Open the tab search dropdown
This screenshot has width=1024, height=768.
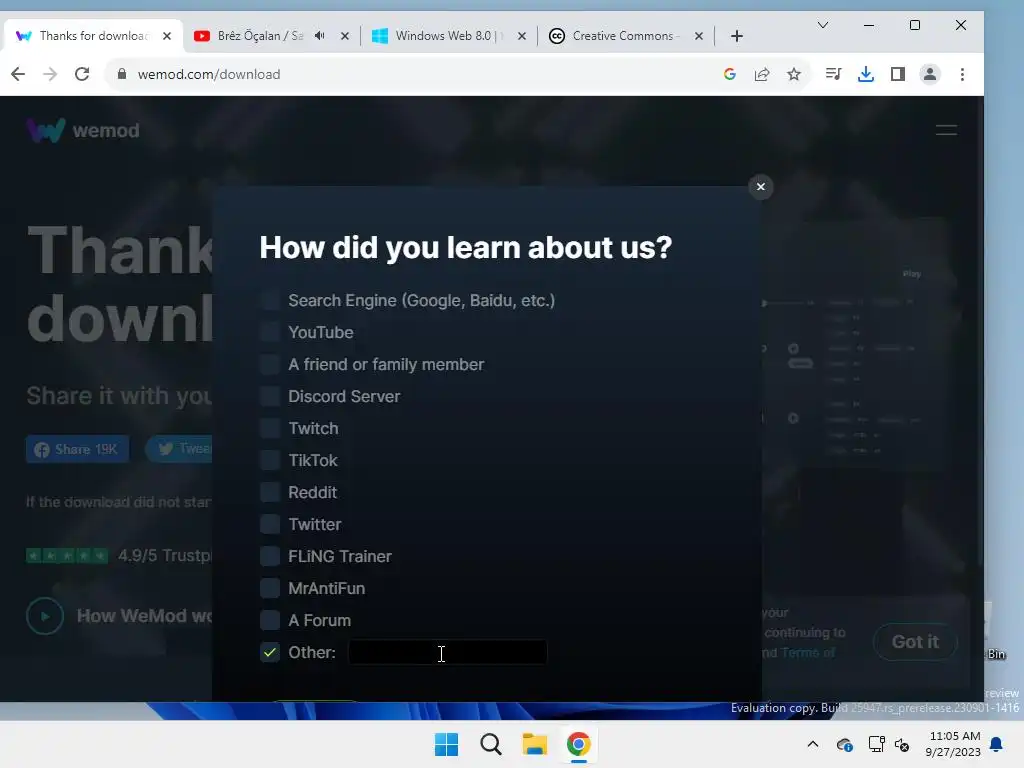tap(823, 25)
